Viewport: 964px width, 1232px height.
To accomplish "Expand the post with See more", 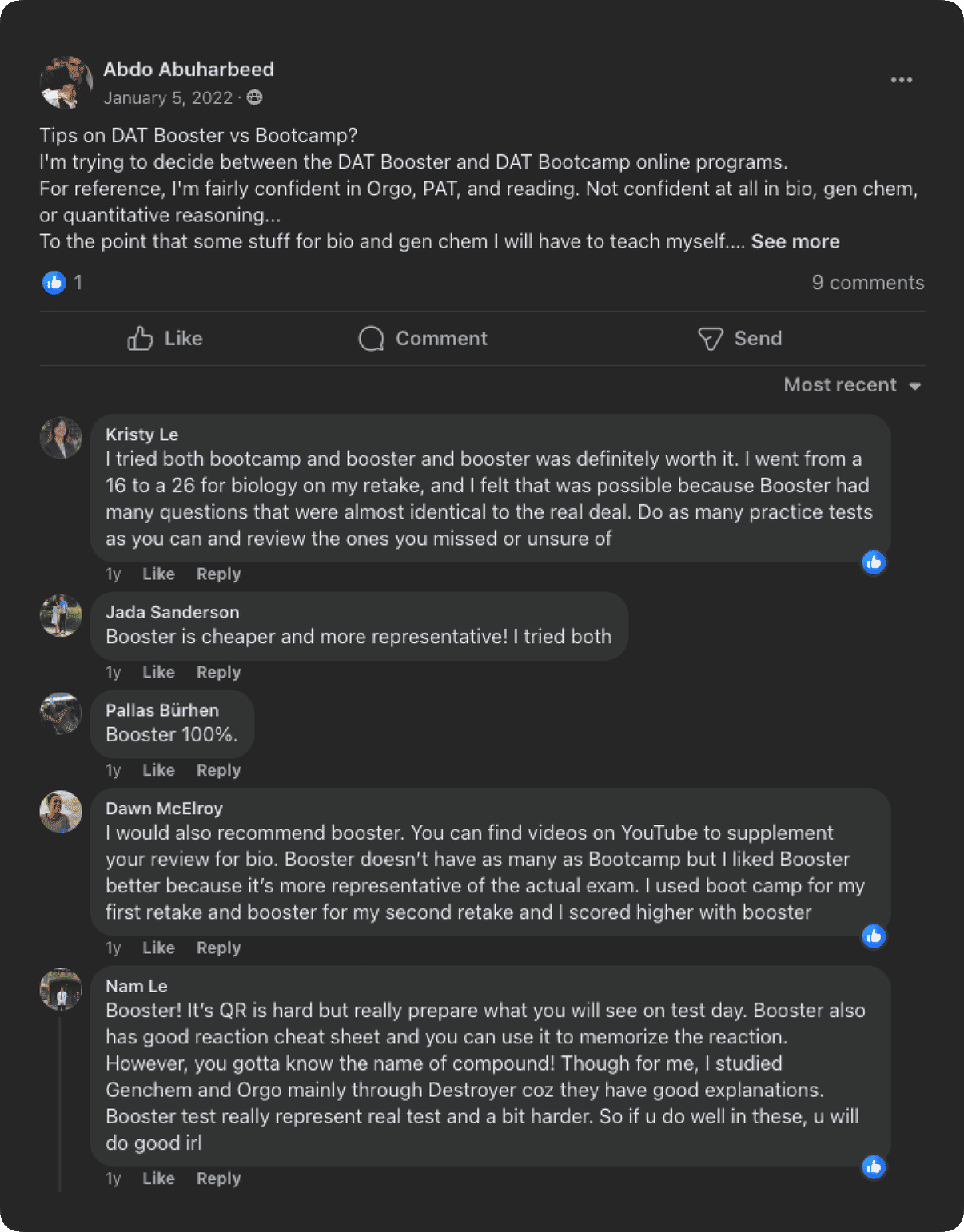I will click(795, 241).
